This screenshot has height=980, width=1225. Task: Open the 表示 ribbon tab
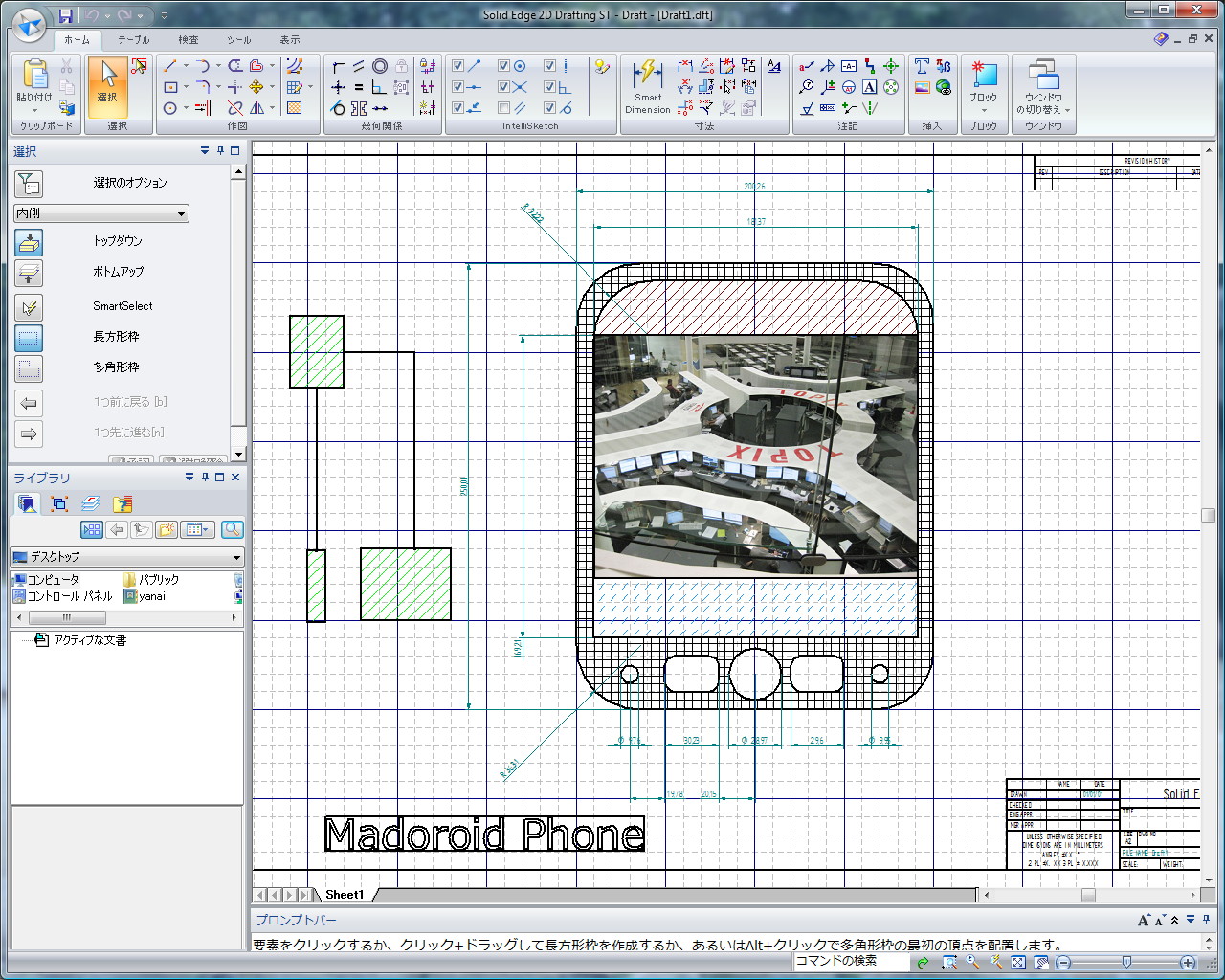tap(289, 40)
